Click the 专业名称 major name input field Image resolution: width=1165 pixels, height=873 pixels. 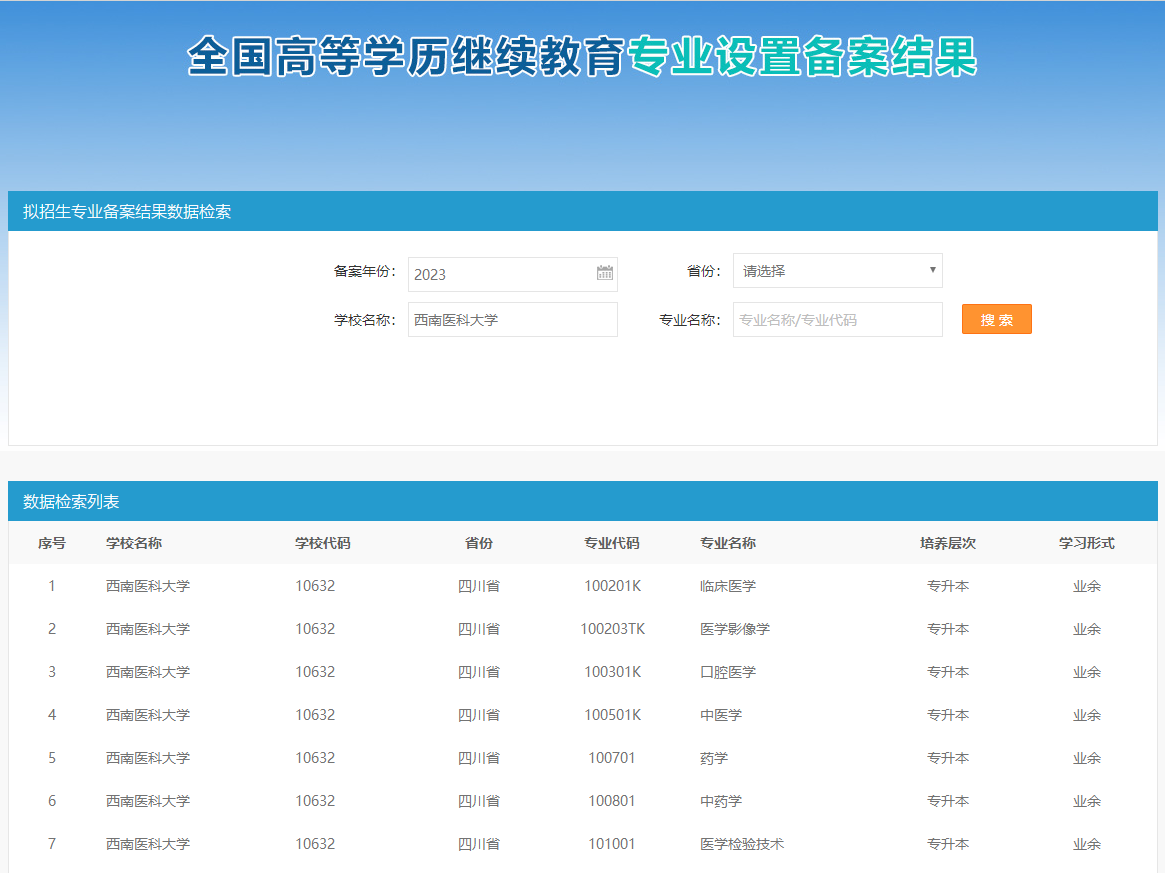[x=837, y=320]
